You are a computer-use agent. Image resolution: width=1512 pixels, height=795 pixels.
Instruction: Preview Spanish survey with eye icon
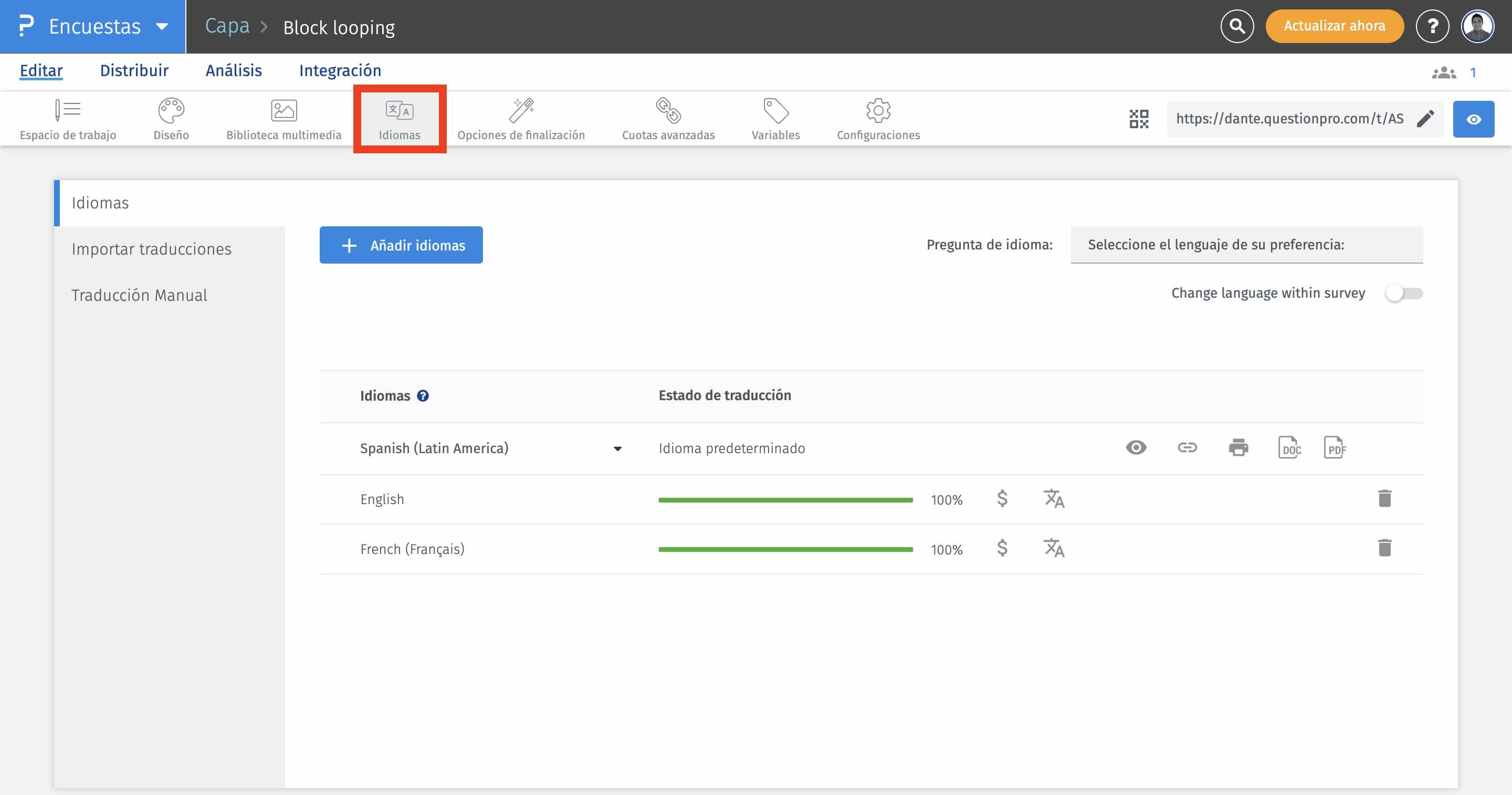click(1136, 448)
